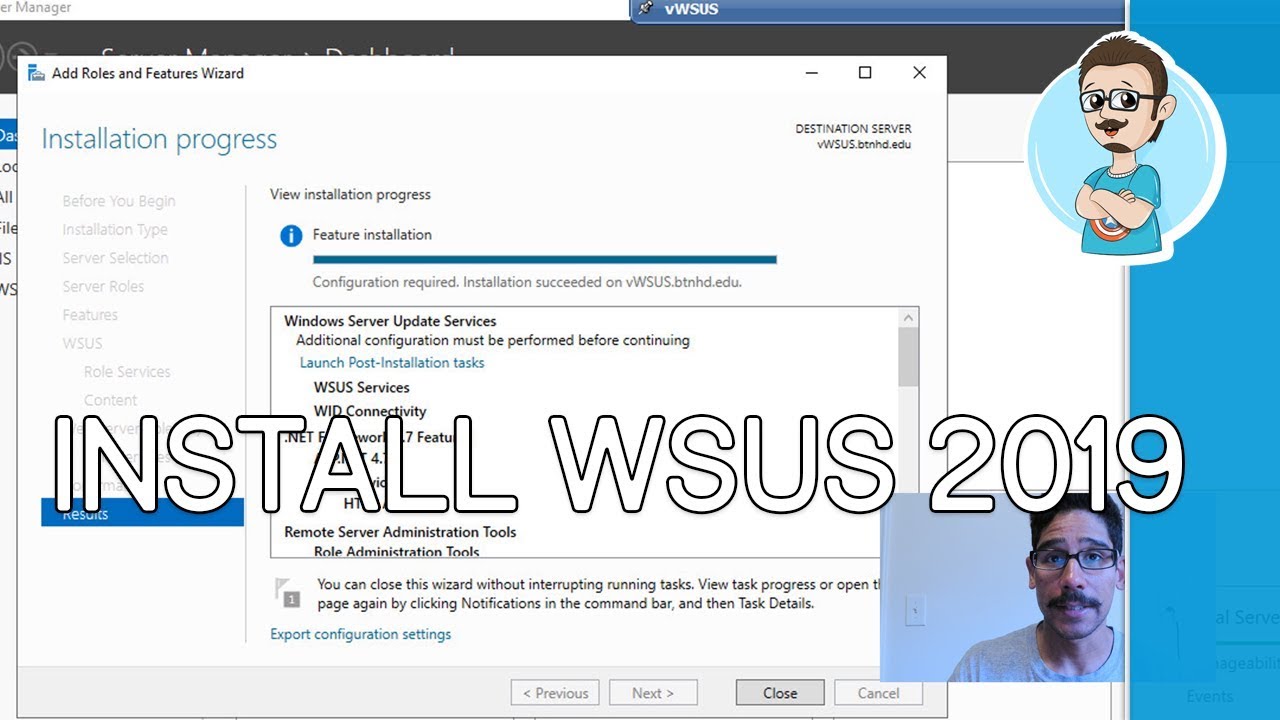Click the 'vWSUS.btnhd.edu' destination server text
Screen dimensions: 1280x720
tap(864, 144)
